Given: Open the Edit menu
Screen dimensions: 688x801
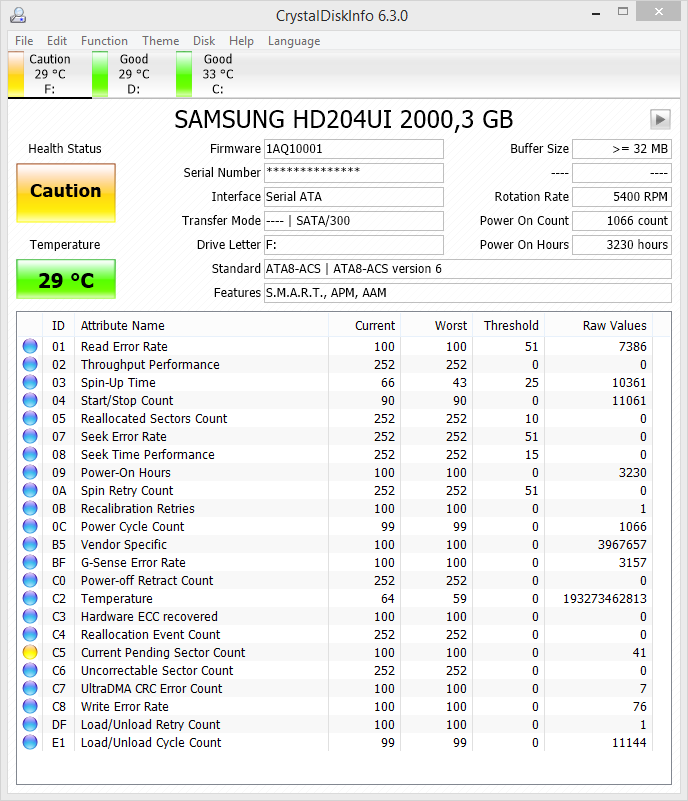Looking at the screenshot, I should 57,41.
